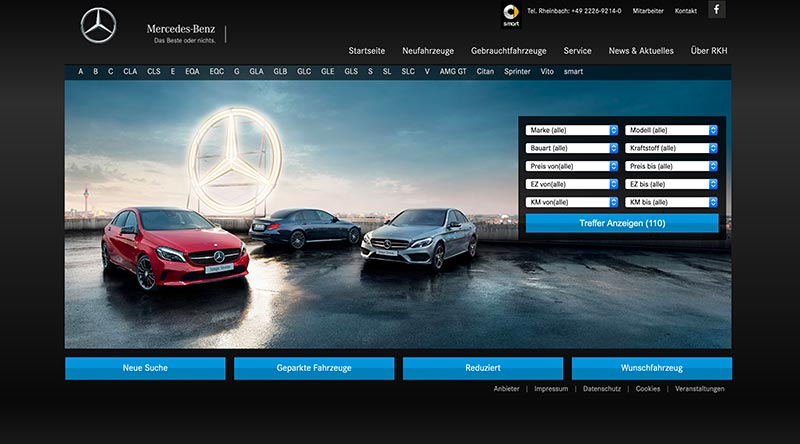Go to Startseite menu item

[367, 51]
